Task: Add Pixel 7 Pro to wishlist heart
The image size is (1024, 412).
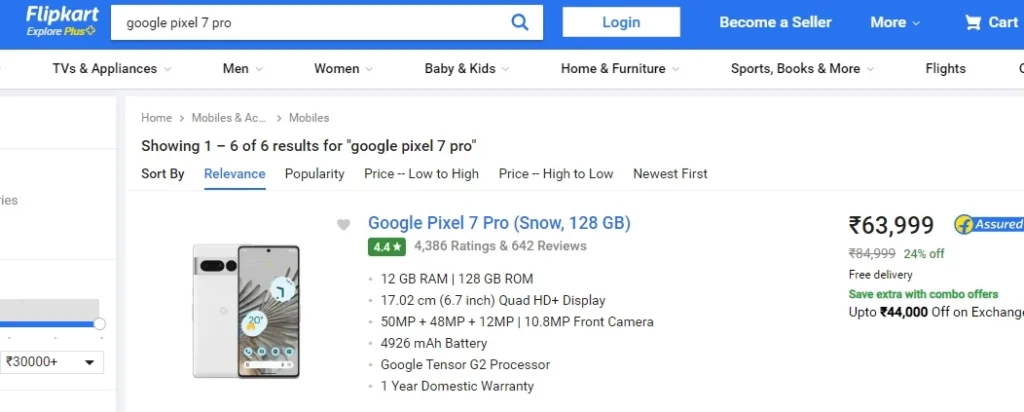Action: [x=344, y=225]
